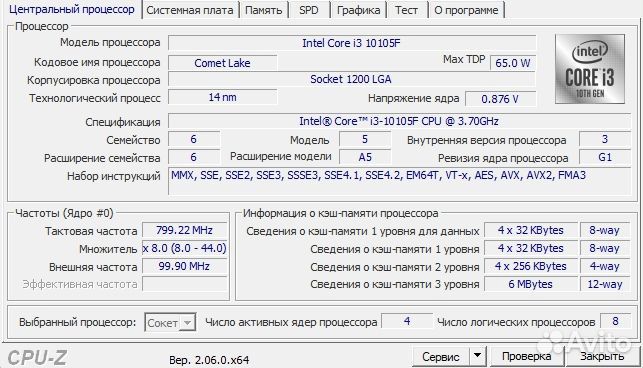Click the Семейство value 6
Screen dimensions: 643x368
[194, 139]
